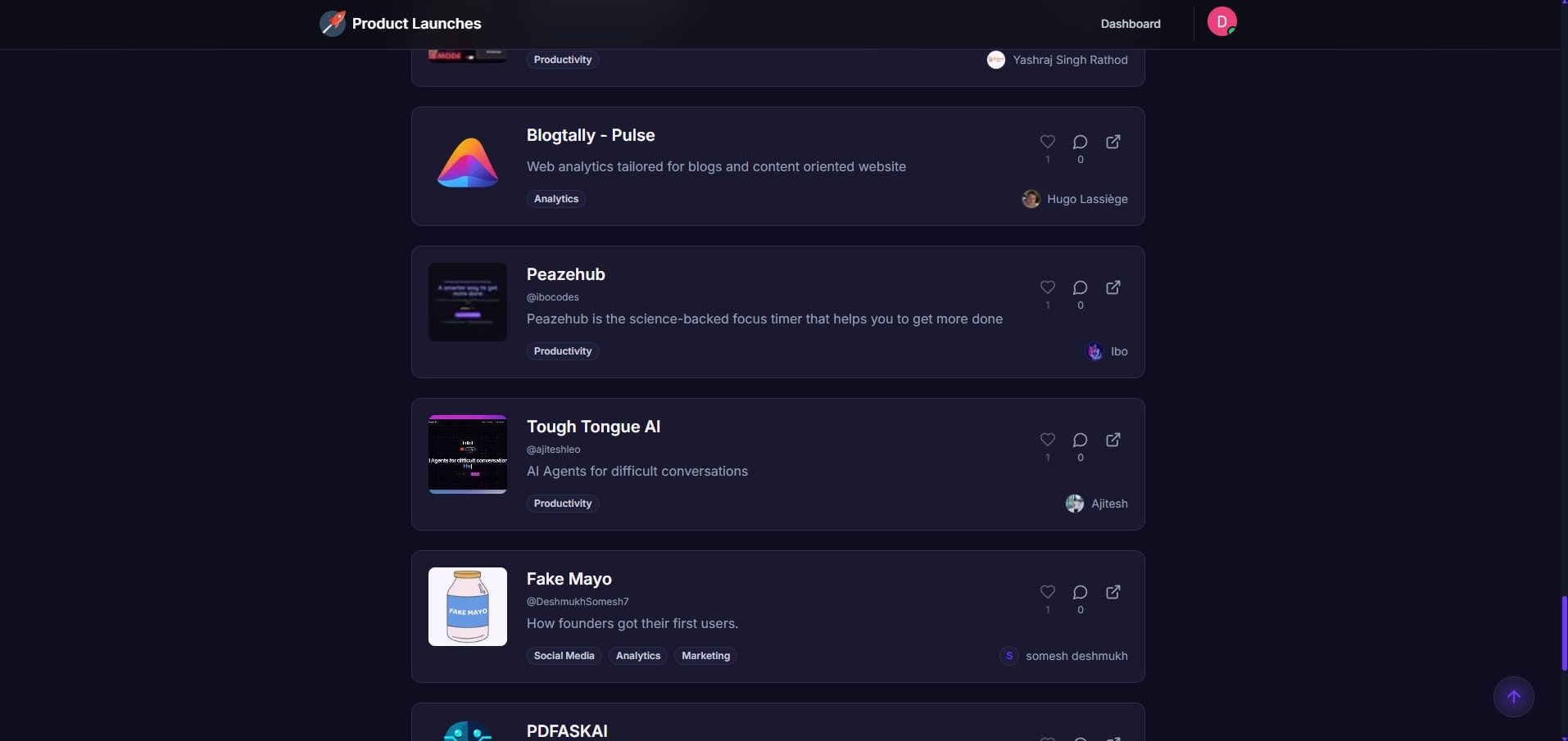This screenshot has width=1568, height=741.
Task: Open the Dashboard menu item
Action: (x=1131, y=24)
